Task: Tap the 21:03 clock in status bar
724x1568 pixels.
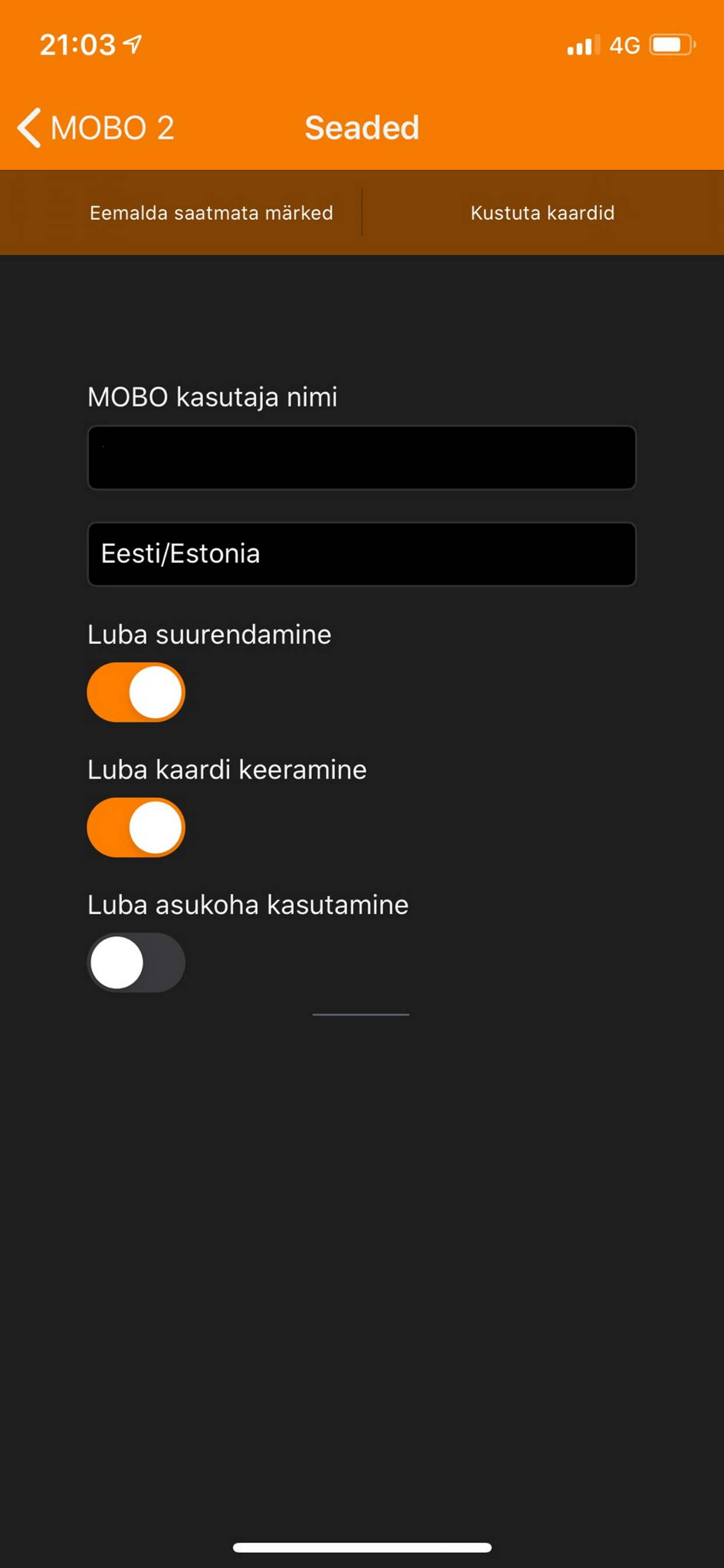Action: [x=78, y=45]
